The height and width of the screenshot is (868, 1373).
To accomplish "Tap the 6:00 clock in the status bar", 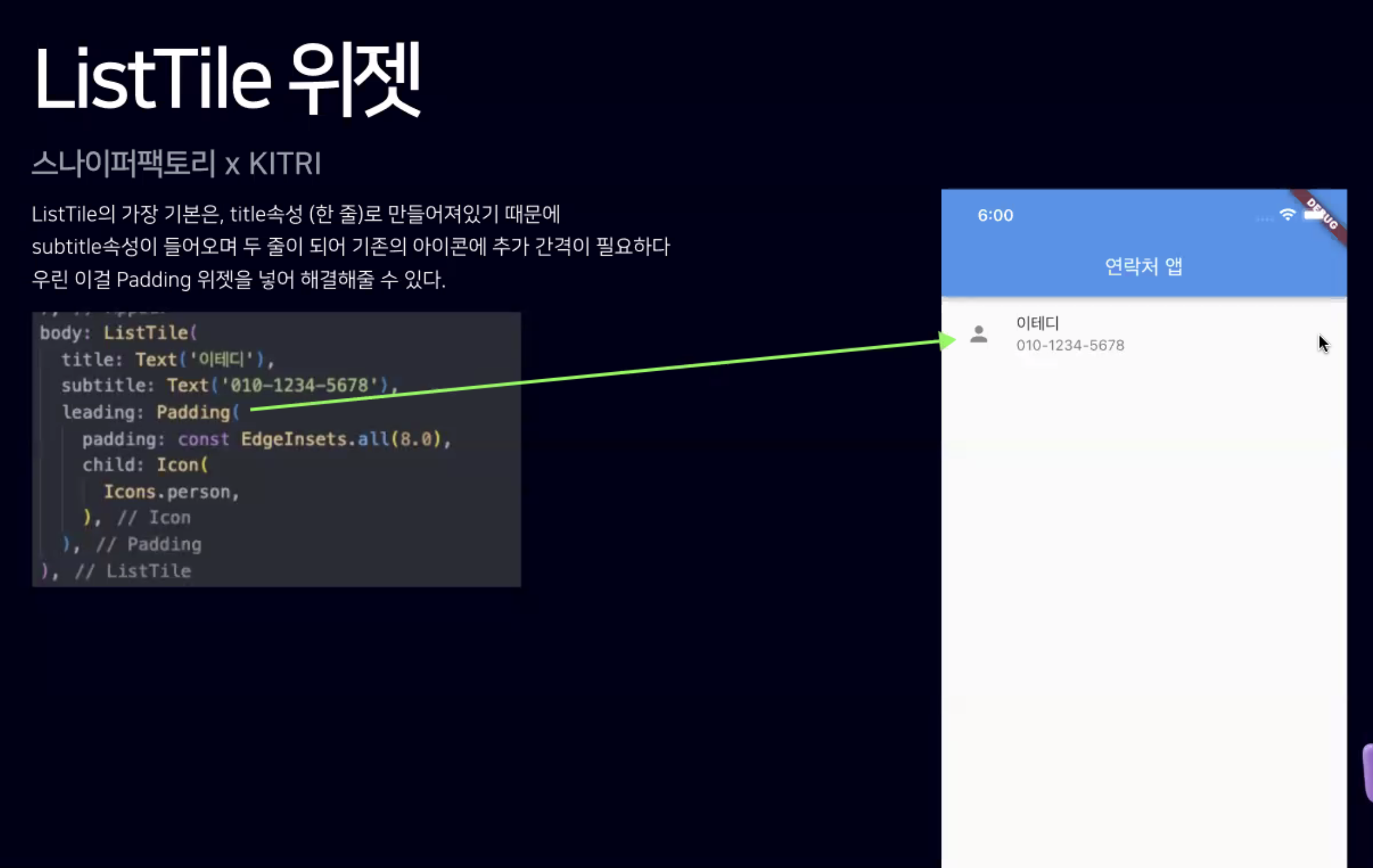I will [x=995, y=215].
